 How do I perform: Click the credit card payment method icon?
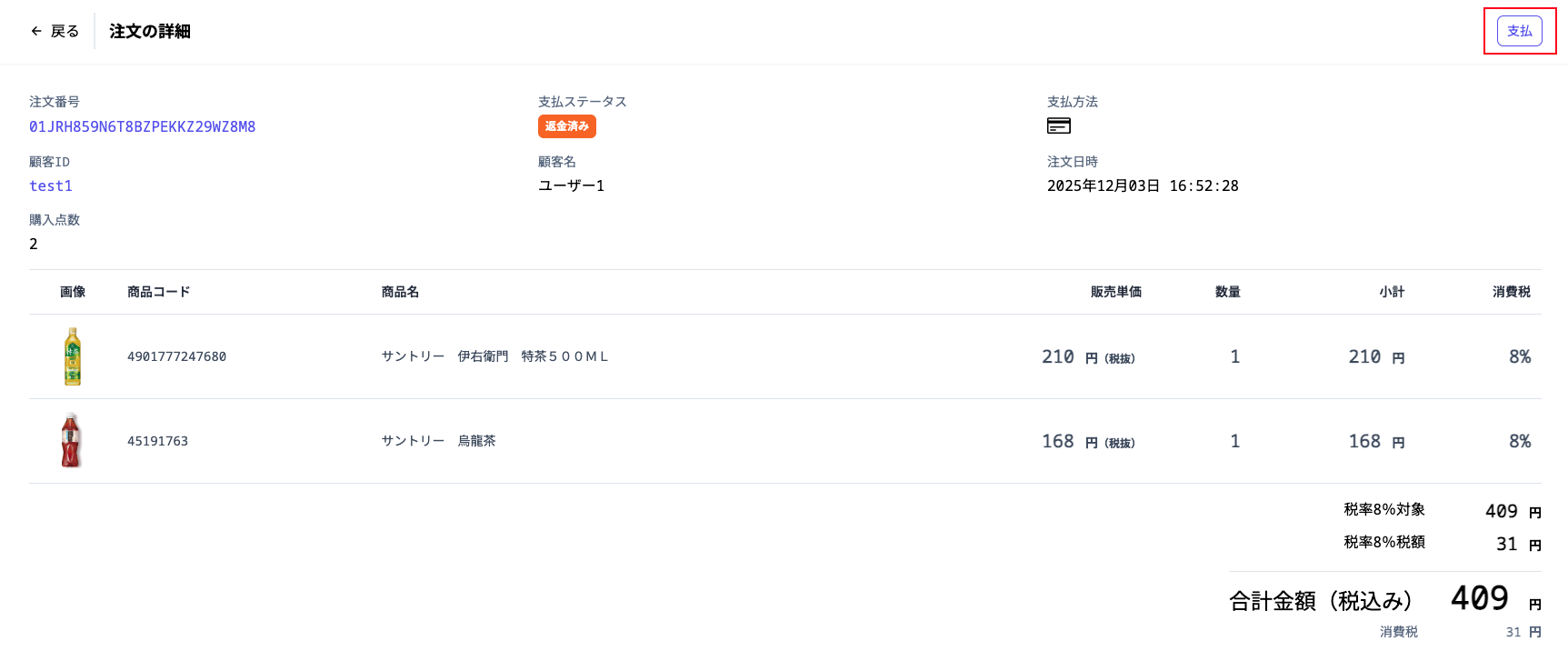pyautogui.click(x=1059, y=125)
